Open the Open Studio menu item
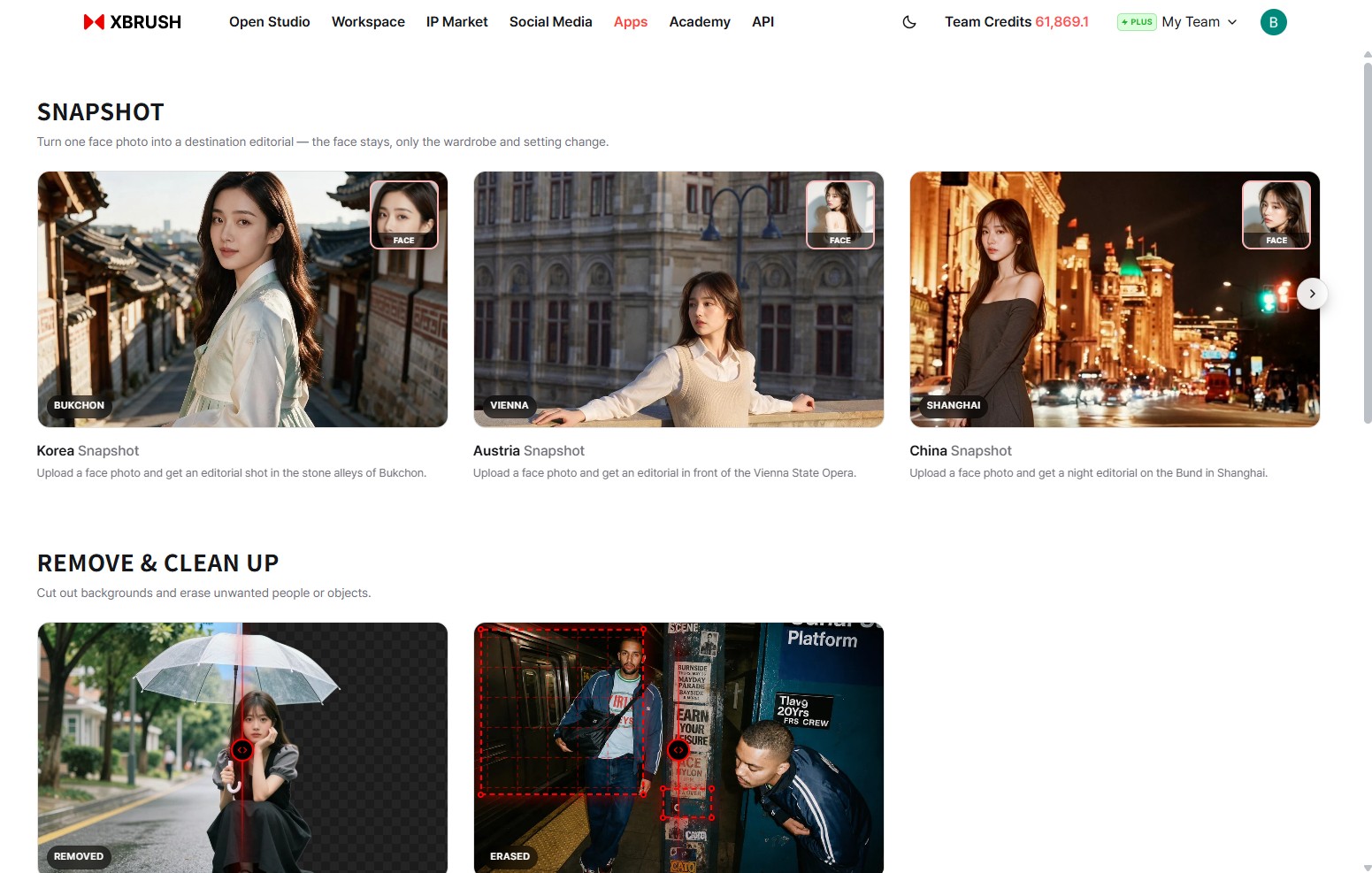This screenshot has height=873, width=1372. pyautogui.click(x=270, y=22)
